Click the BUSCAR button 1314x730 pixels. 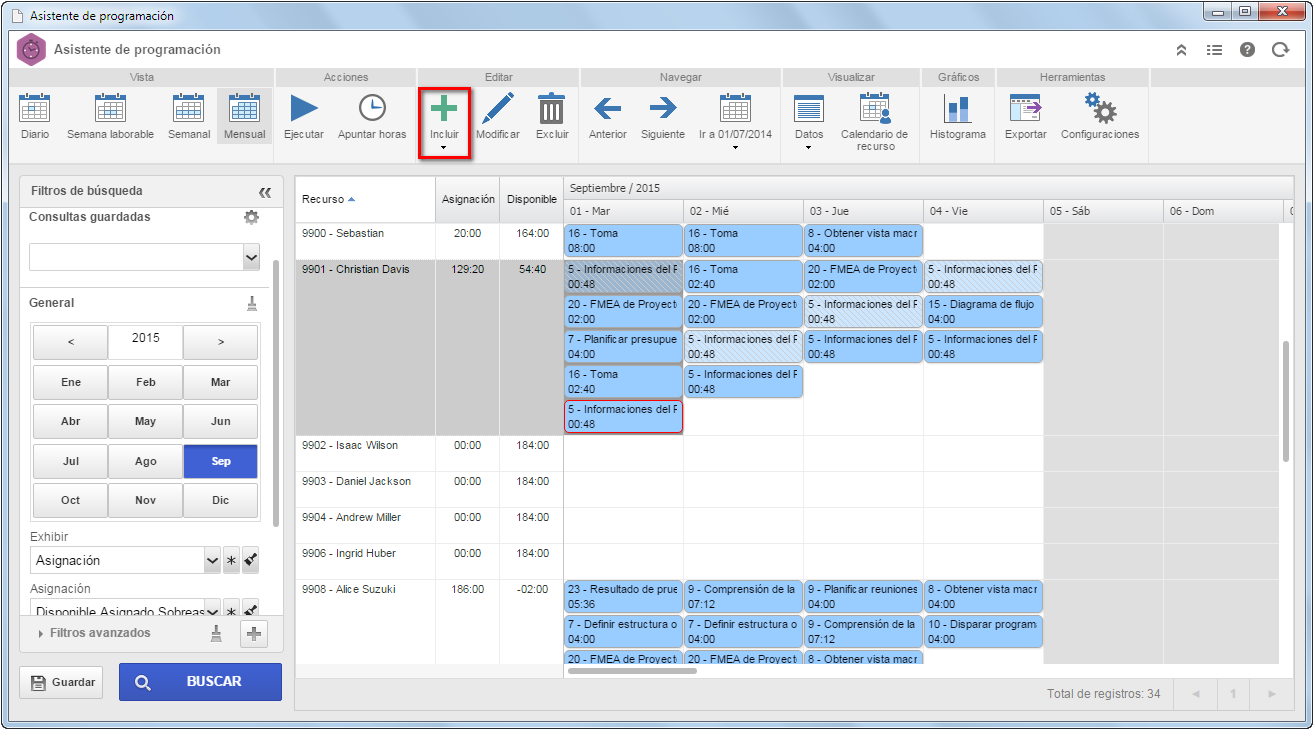pos(200,682)
